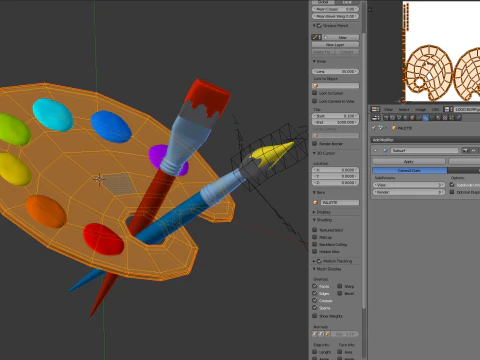Open the Constraints properties tab icon
480x360 pixels.
tap(419, 118)
